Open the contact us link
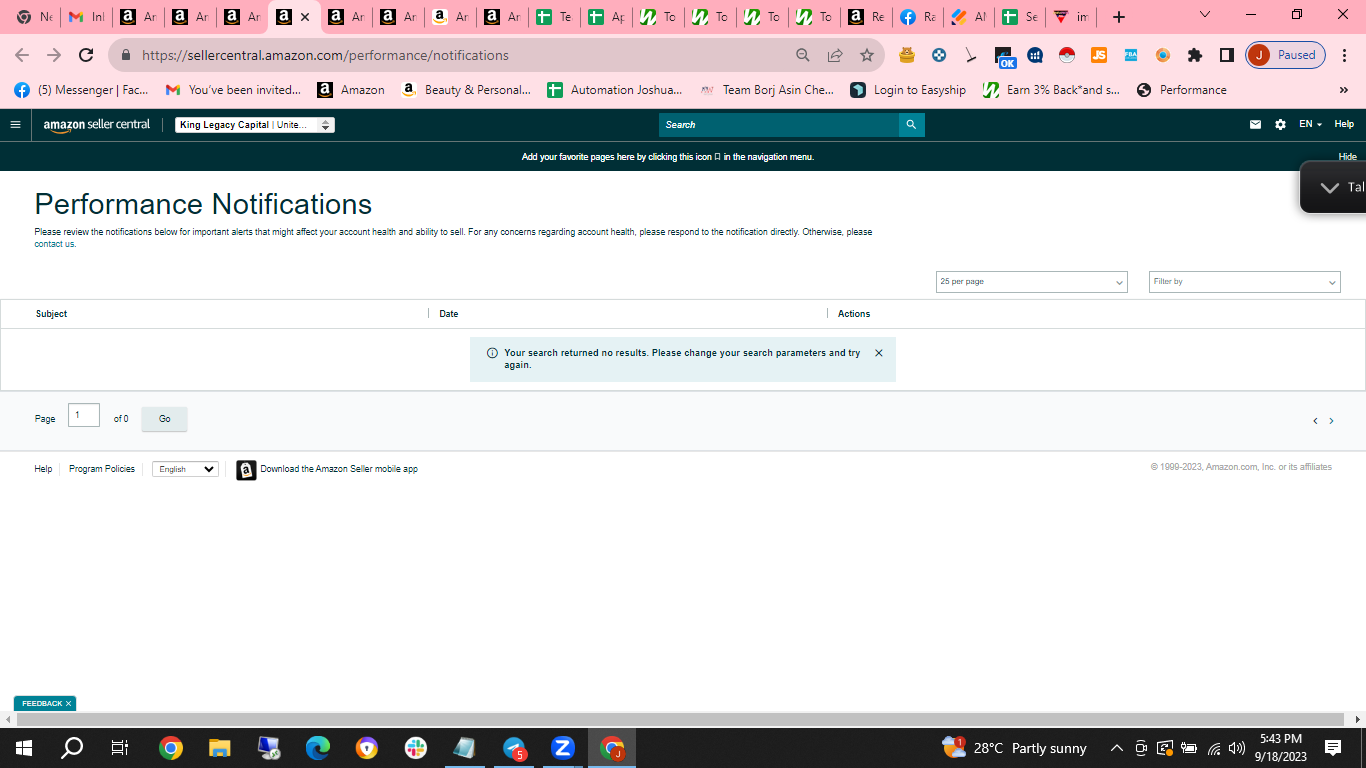The height and width of the screenshot is (768, 1366). pos(55,244)
